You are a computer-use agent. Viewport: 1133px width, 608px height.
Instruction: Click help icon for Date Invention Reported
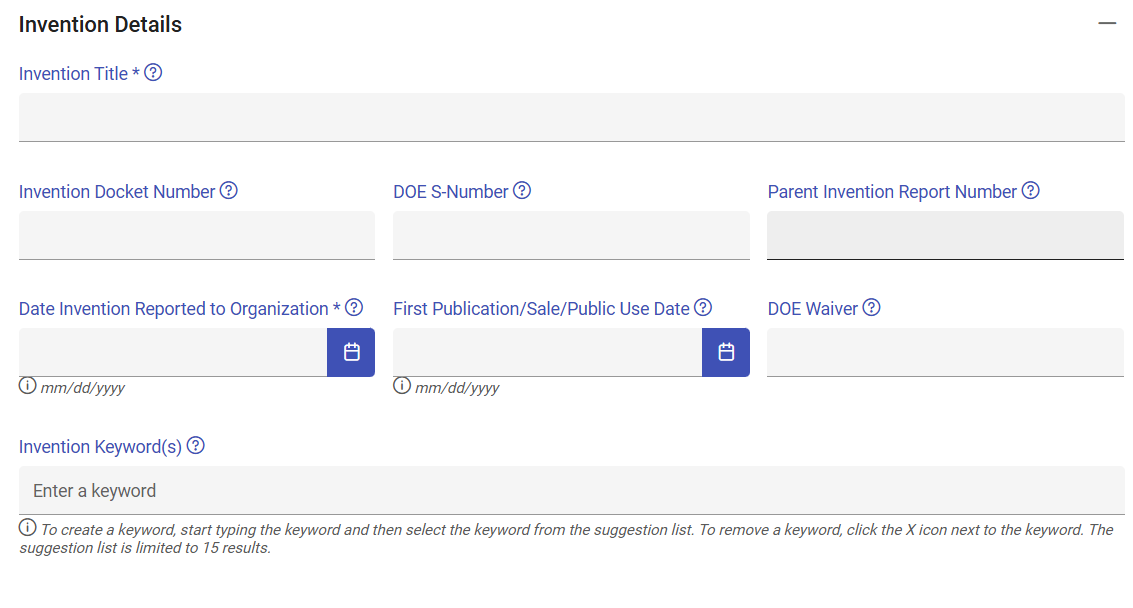(x=353, y=308)
